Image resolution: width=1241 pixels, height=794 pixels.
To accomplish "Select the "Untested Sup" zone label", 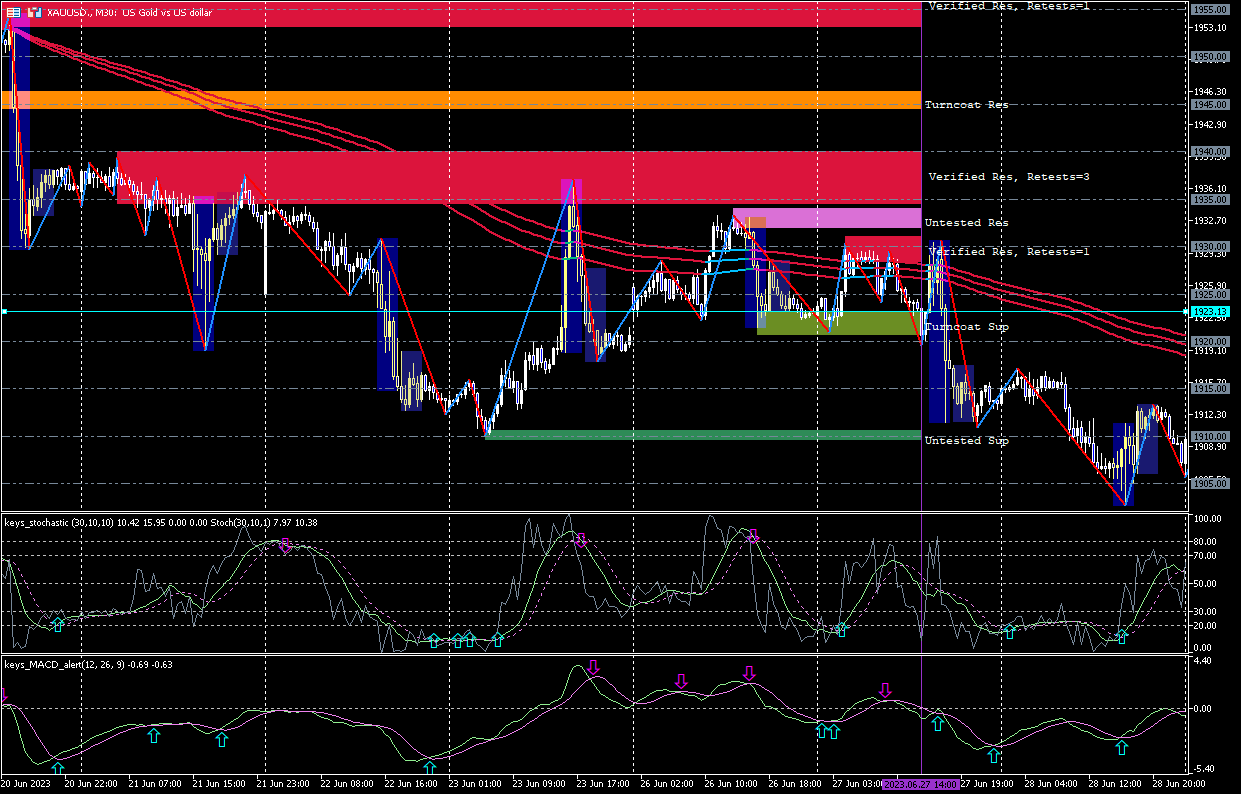I will [x=966, y=441].
